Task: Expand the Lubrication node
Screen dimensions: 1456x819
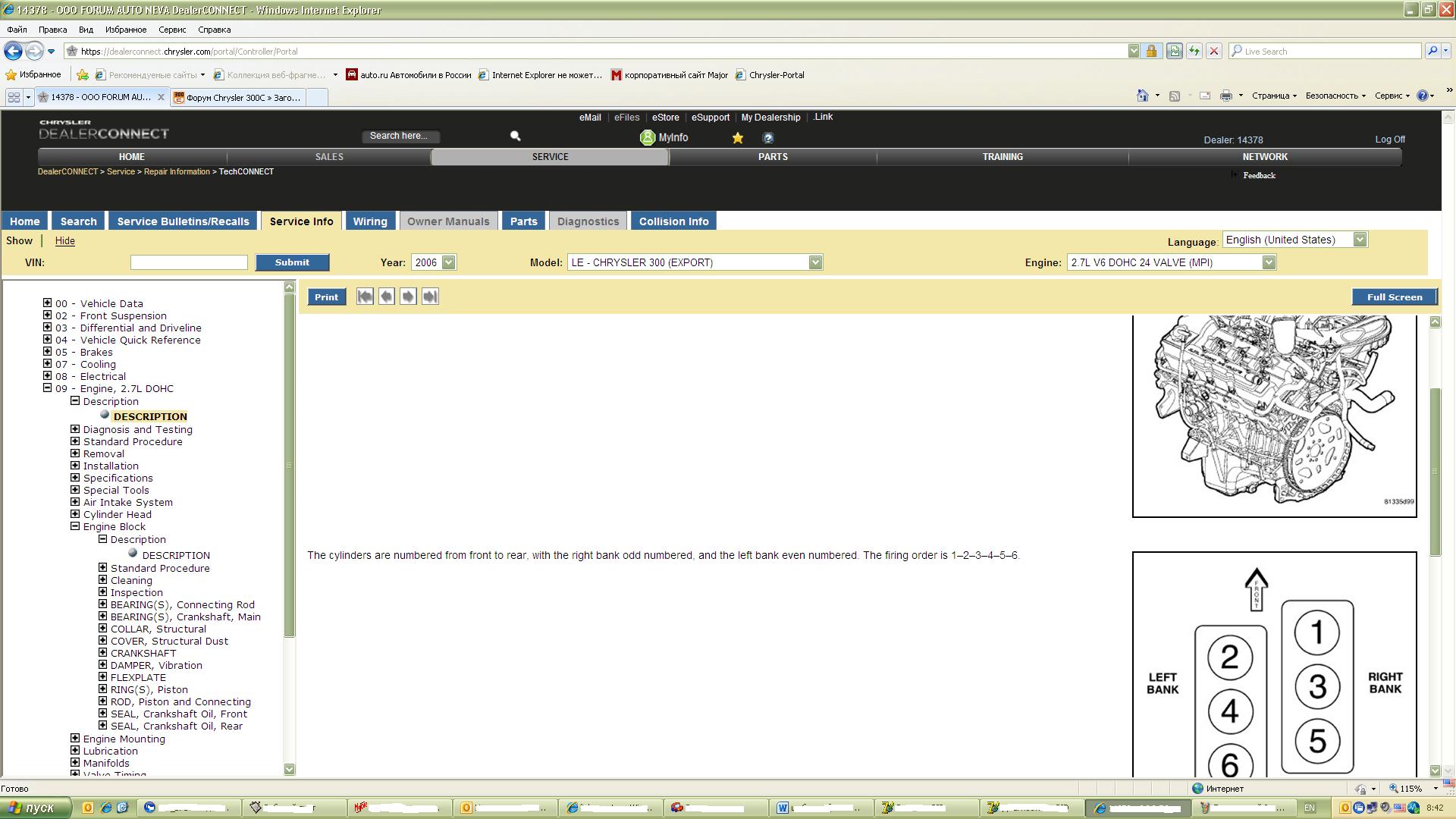Action: [x=75, y=750]
